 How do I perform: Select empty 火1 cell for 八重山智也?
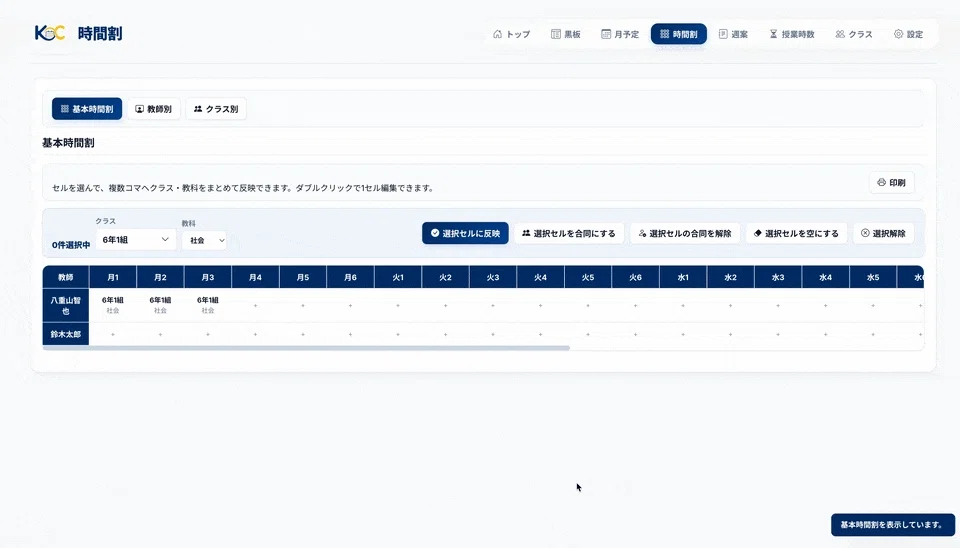point(398,305)
